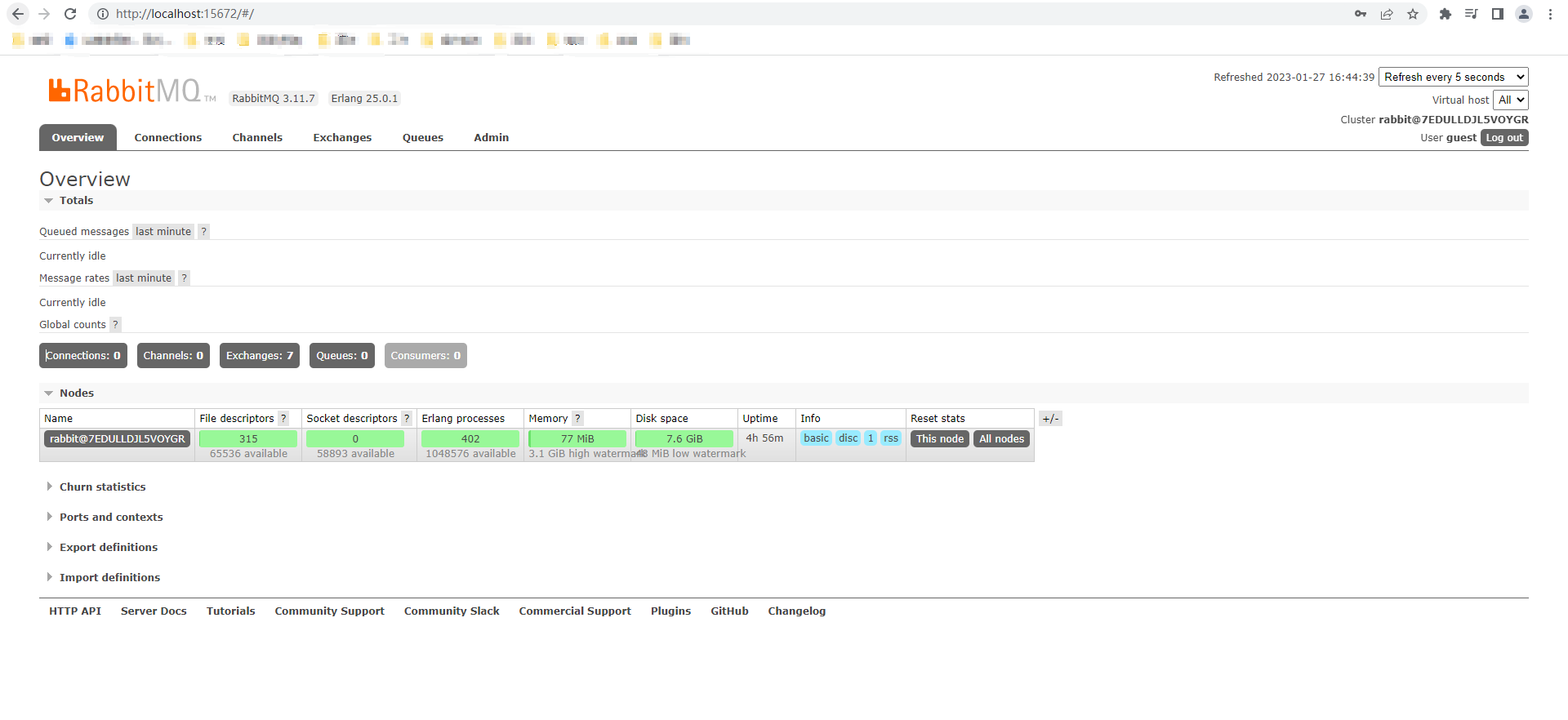Open help for Message rates
The height and width of the screenshot is (720, 1568).
click(185, 278)
